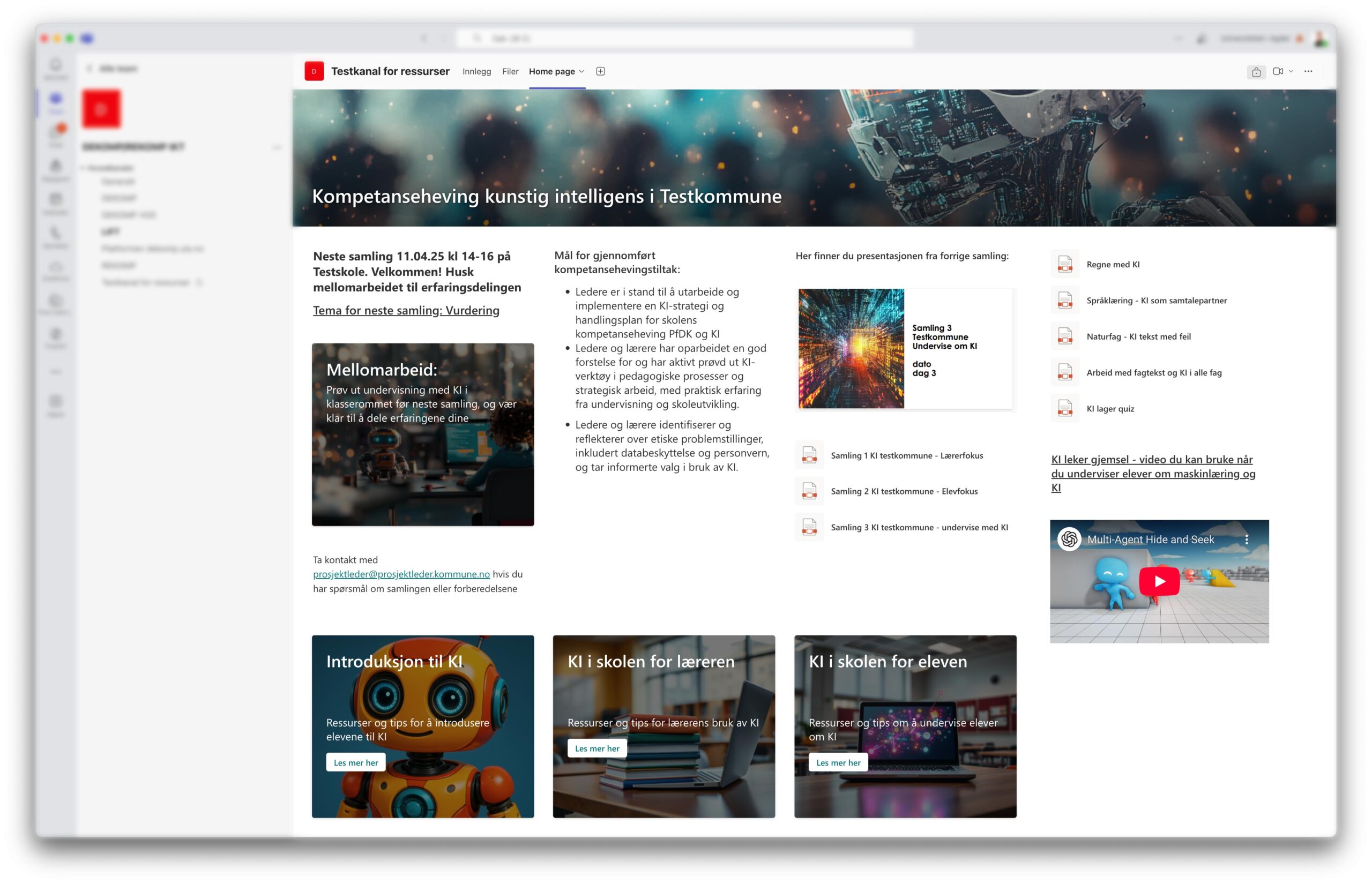
Task: Click Les mer her on Introduksjon card
Action: click(x=355, y=762)
